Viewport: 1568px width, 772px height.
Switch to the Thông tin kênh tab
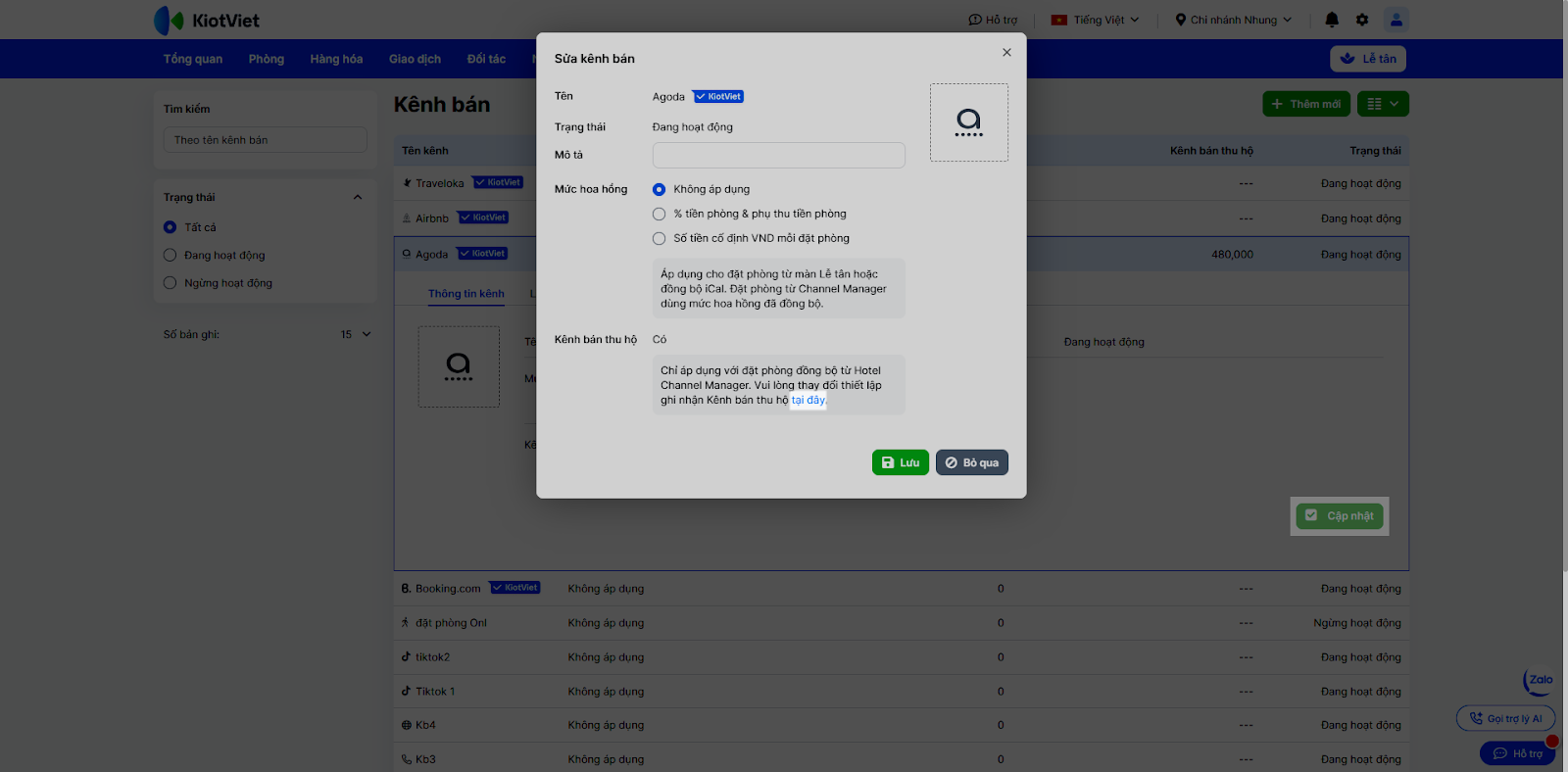click(x=465, y=294)
